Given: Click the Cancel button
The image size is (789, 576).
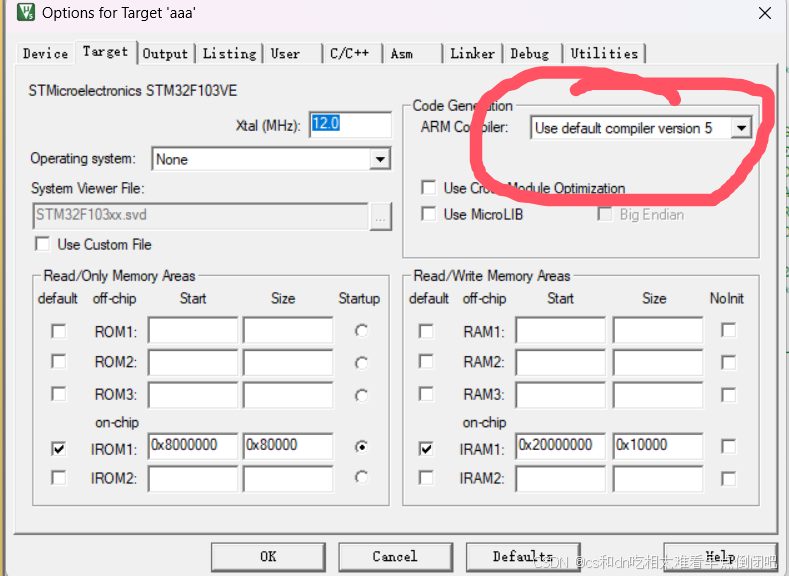Looking at the screenshot, I should click(x=396, y=556).
